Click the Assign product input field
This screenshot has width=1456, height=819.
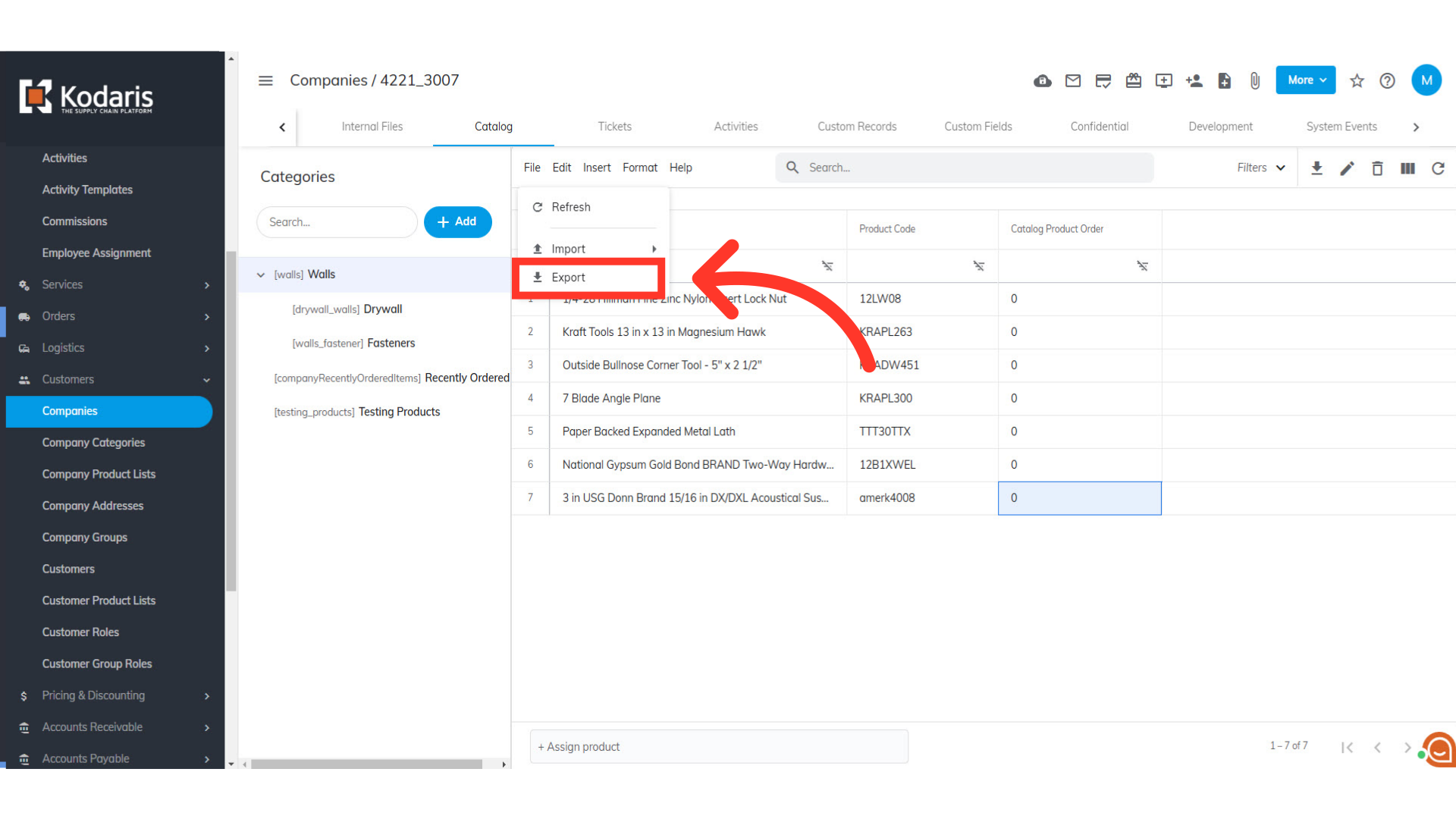719,747
